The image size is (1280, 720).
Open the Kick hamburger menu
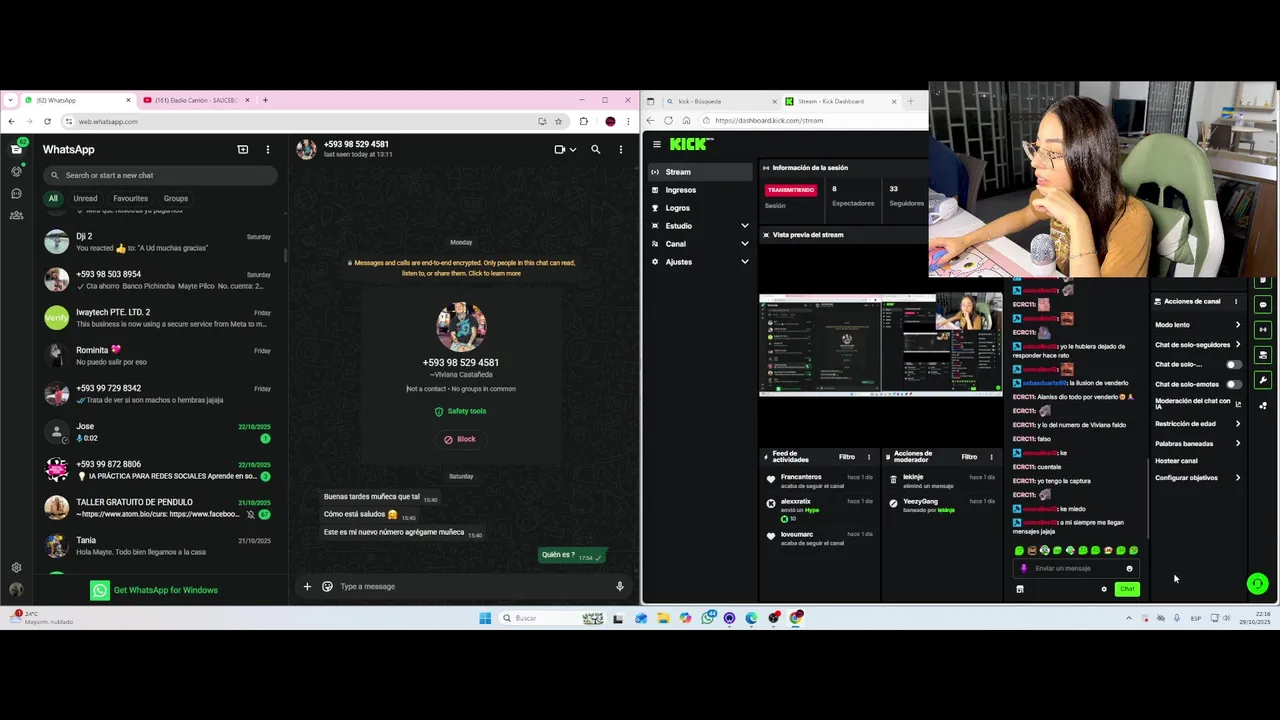657,144
